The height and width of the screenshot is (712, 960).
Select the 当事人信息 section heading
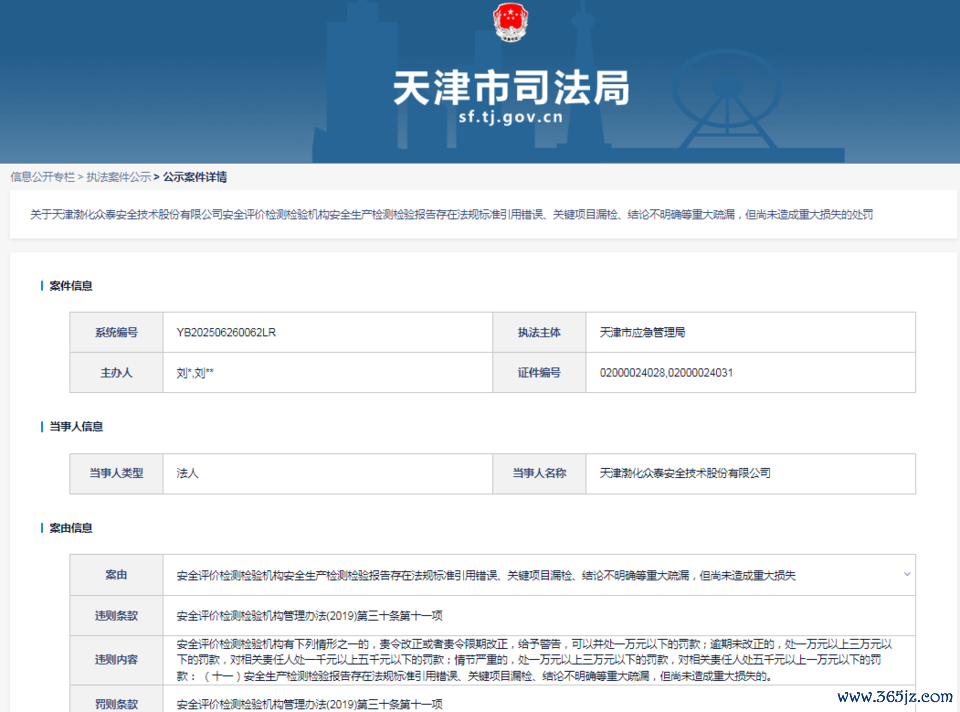click(76, 427)
